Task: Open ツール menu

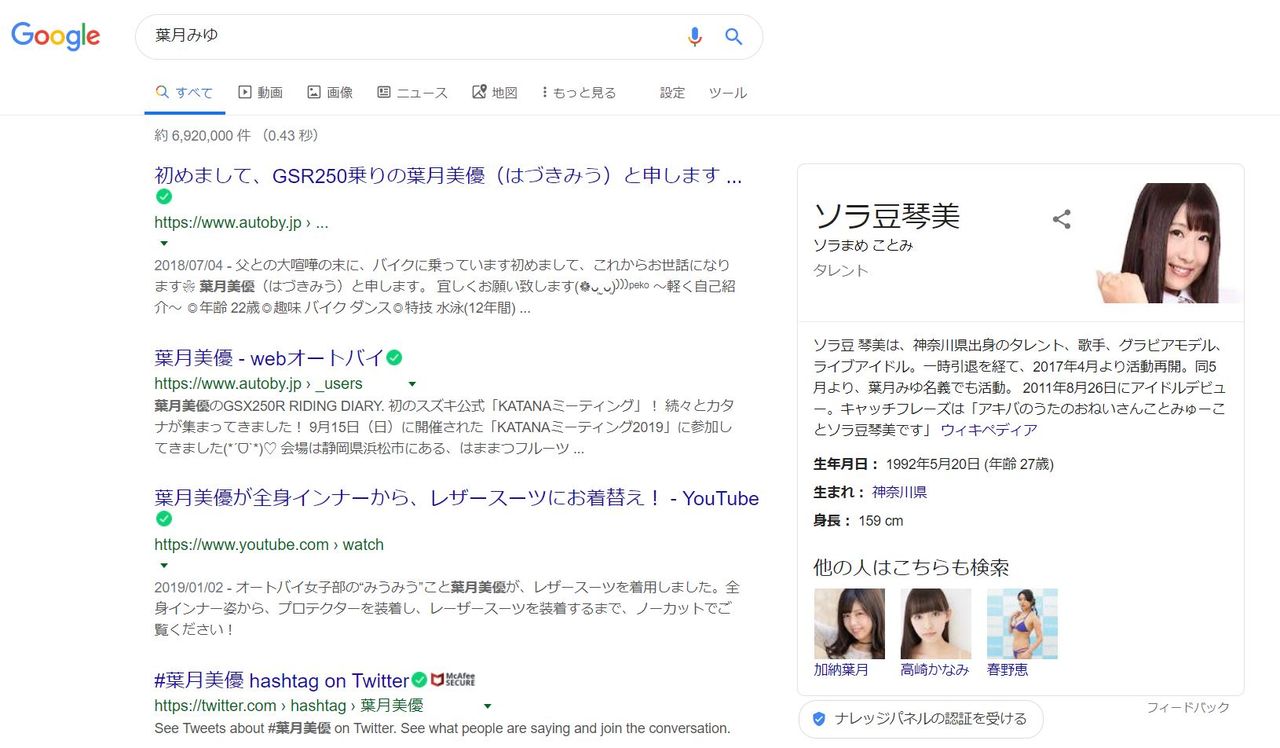Action: tap(728, 93)
